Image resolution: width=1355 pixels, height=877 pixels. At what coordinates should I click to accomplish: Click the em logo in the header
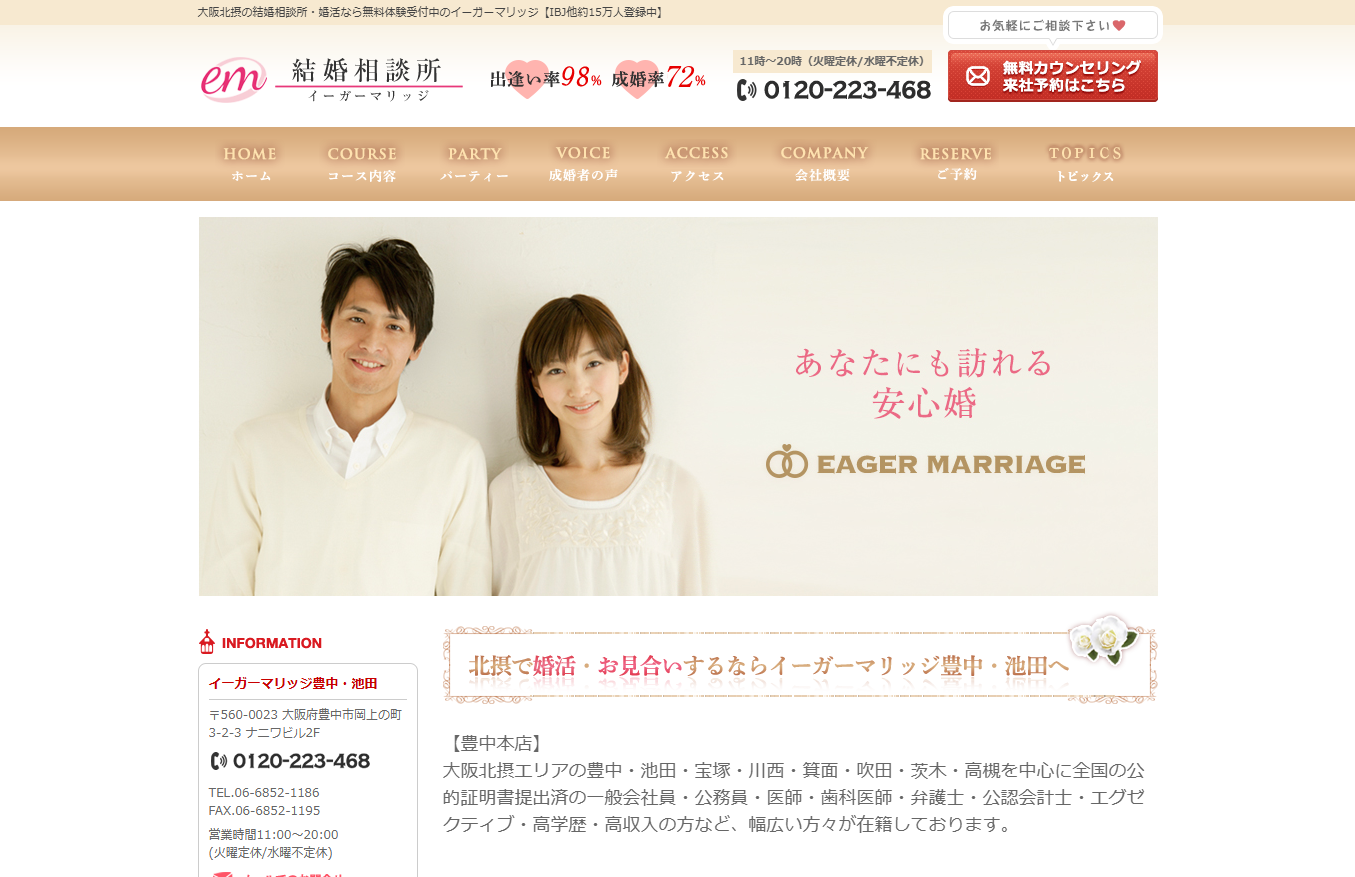[x=234, y=78]
